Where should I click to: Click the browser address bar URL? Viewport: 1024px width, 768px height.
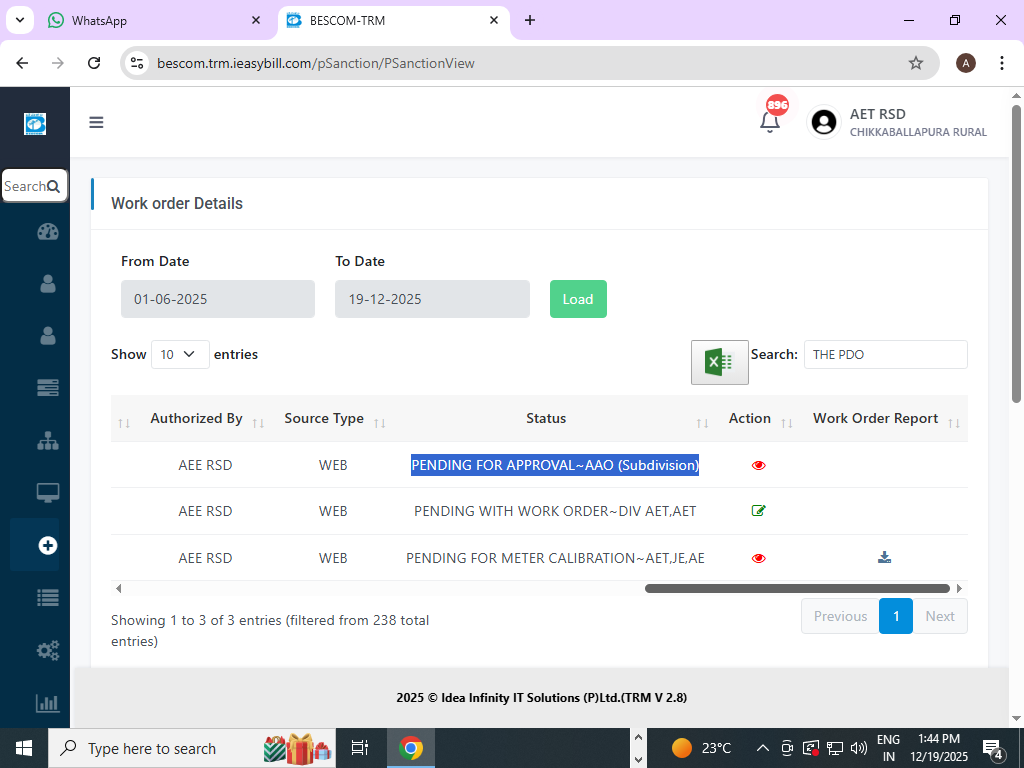click(x=315, y=63)
